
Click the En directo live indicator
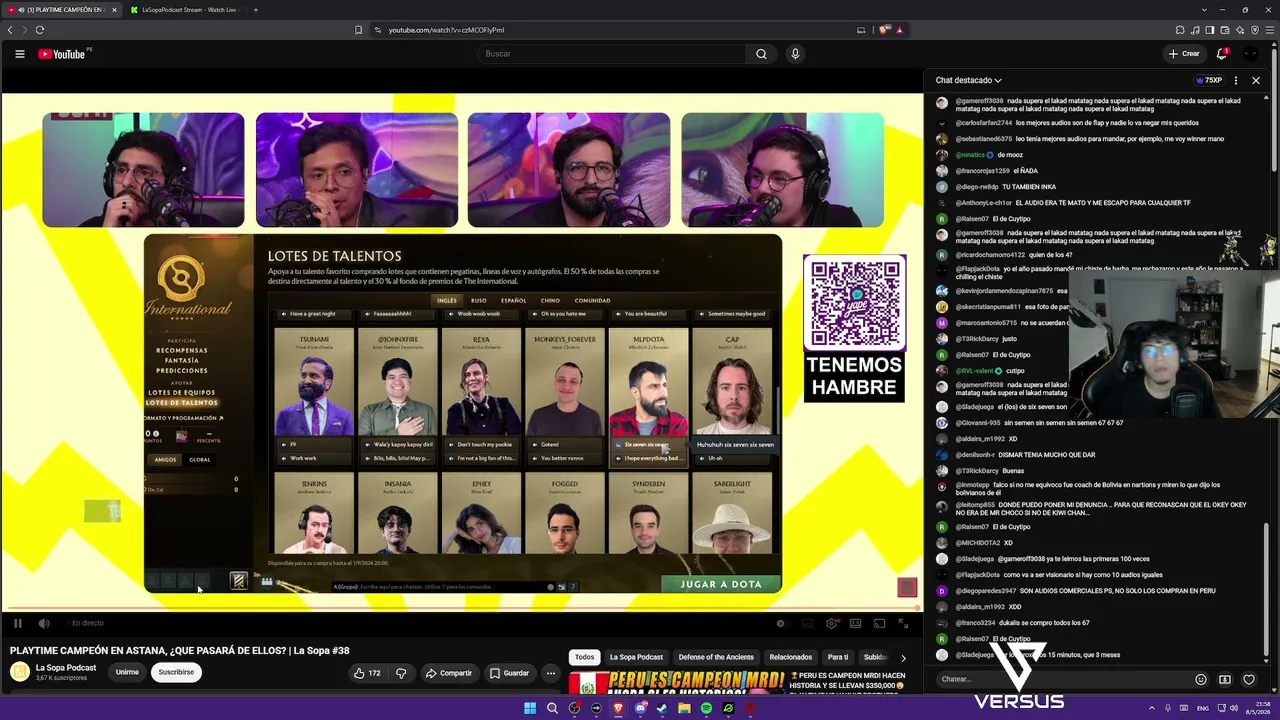[88, 623]
